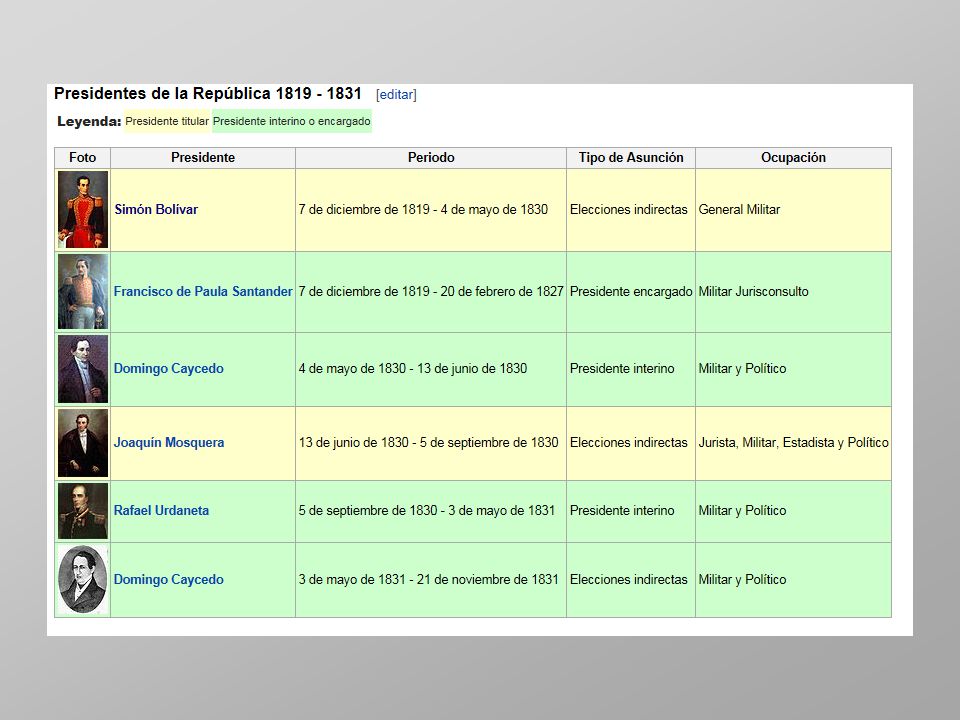Viewport: 960px width, 720px height.
Task: Click Militar y Político in the Rafael Urdaneta row
Action: coord(743,511)
